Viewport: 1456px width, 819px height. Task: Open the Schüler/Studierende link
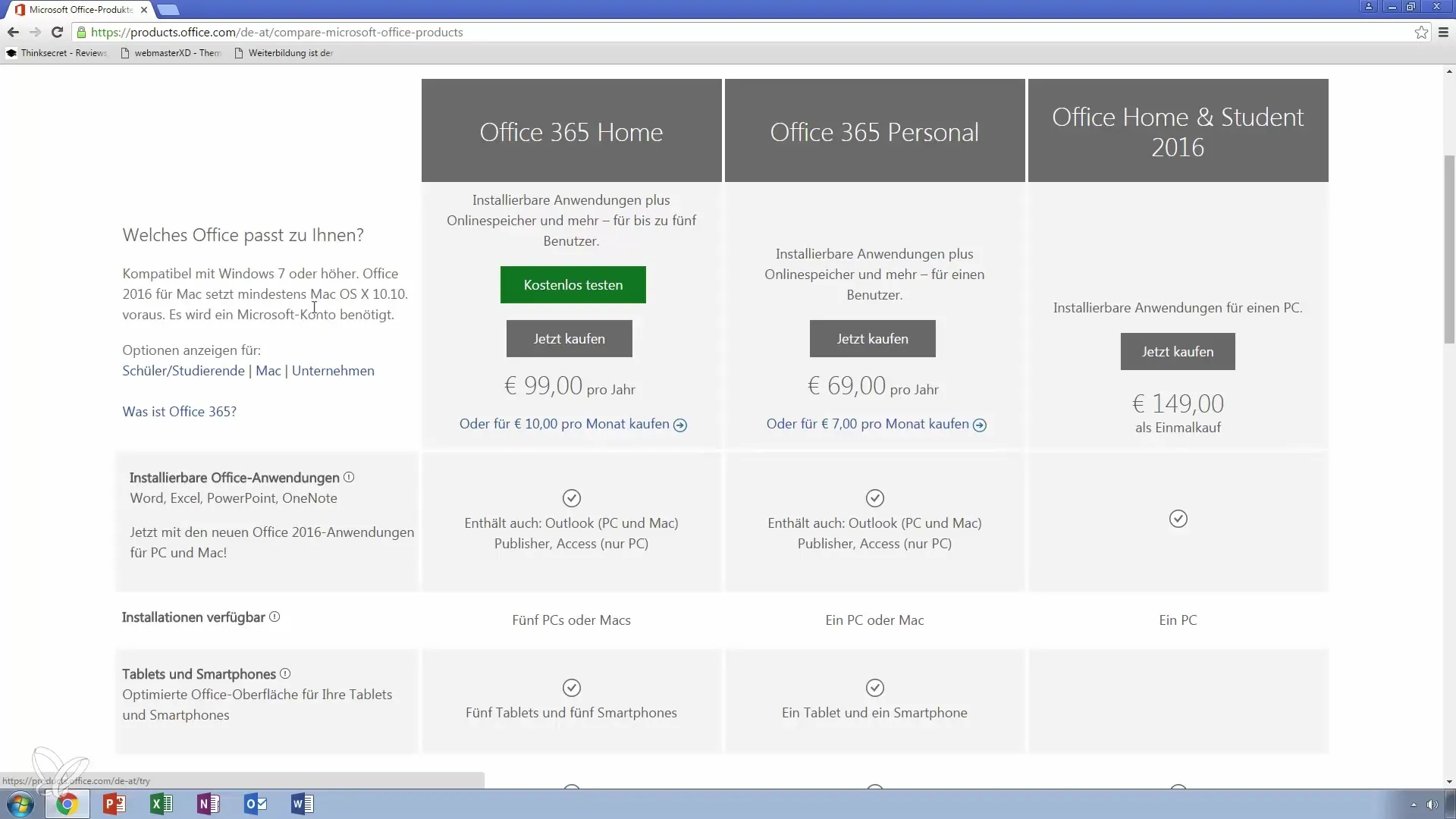[x=184, y=371]
